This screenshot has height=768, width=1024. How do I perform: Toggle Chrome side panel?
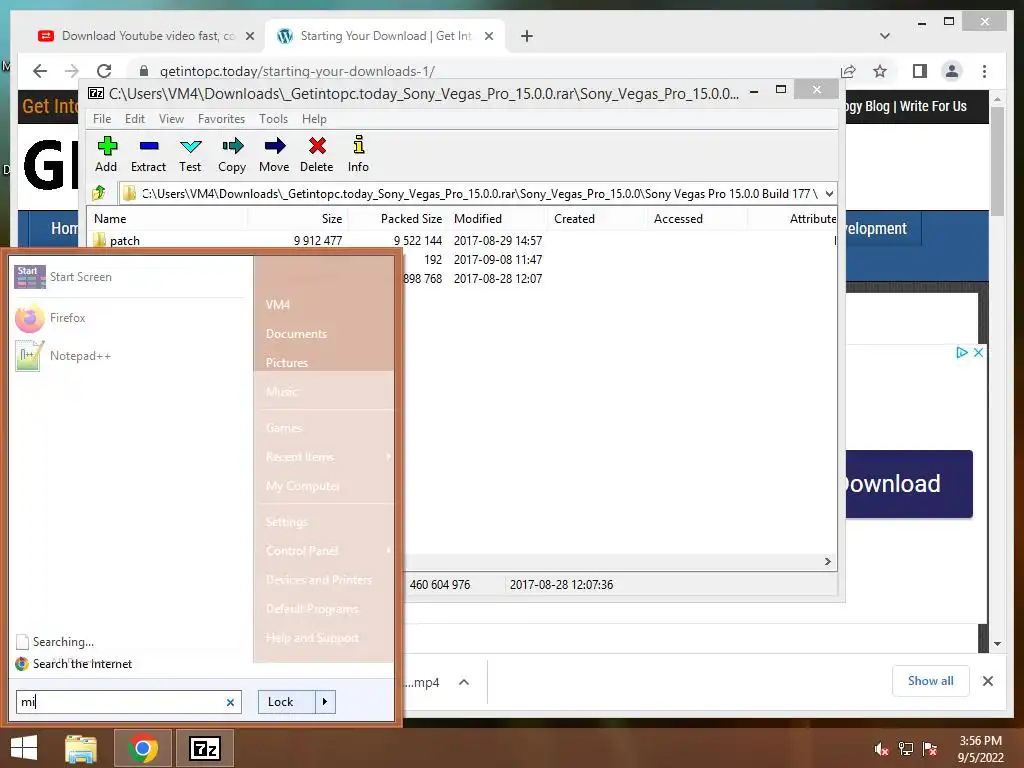tap(920, 71)
